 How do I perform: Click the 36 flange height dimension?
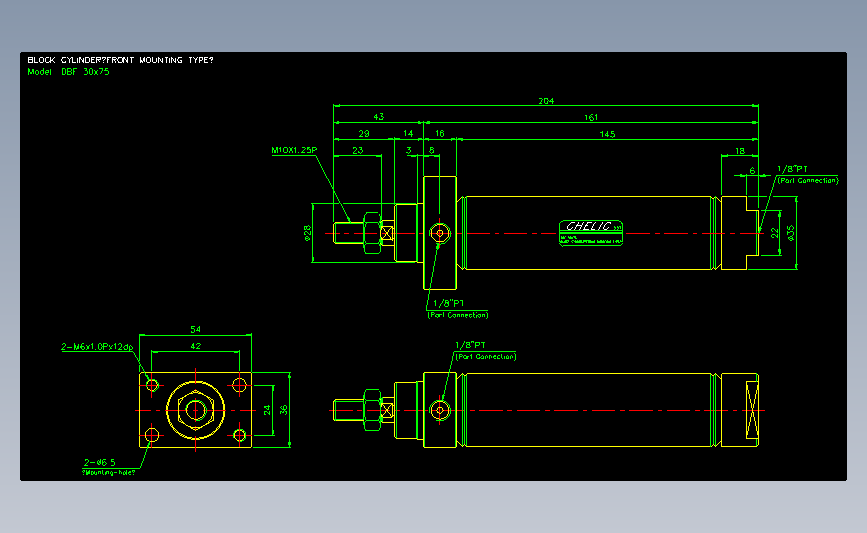(284, 410)
